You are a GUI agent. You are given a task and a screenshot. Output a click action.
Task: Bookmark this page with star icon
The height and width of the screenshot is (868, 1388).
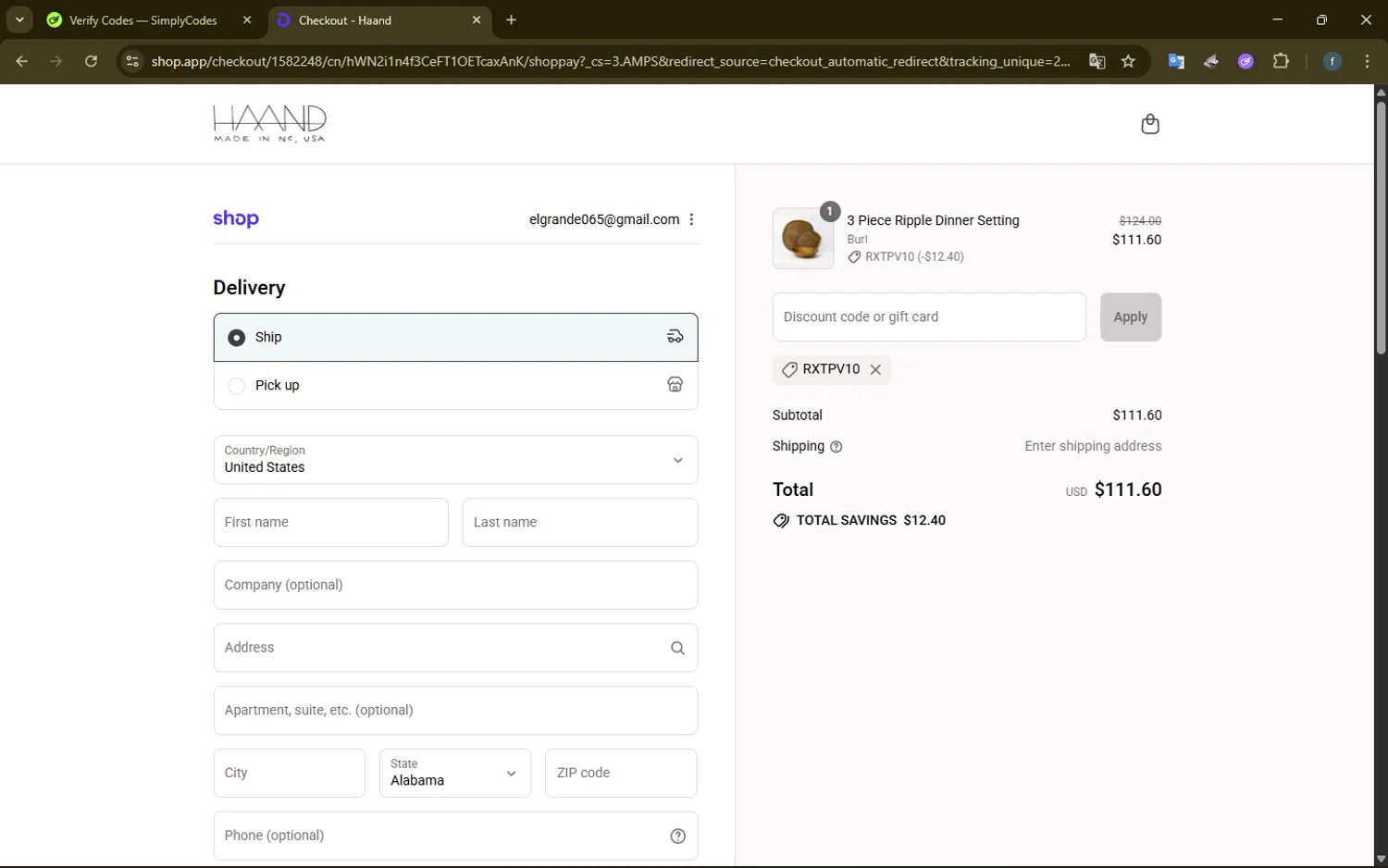(x=1128, y=61)
